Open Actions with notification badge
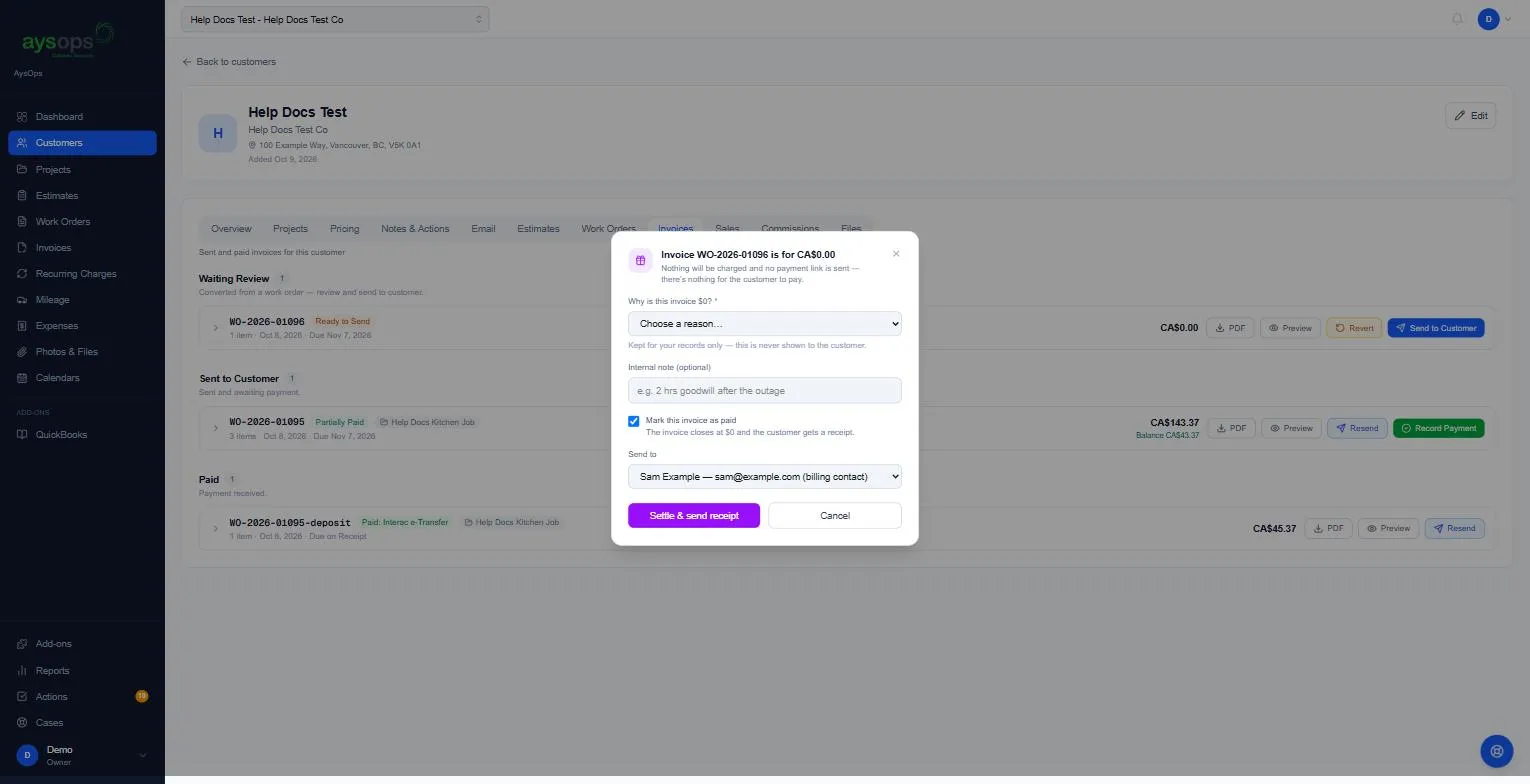 pos(82,696)
